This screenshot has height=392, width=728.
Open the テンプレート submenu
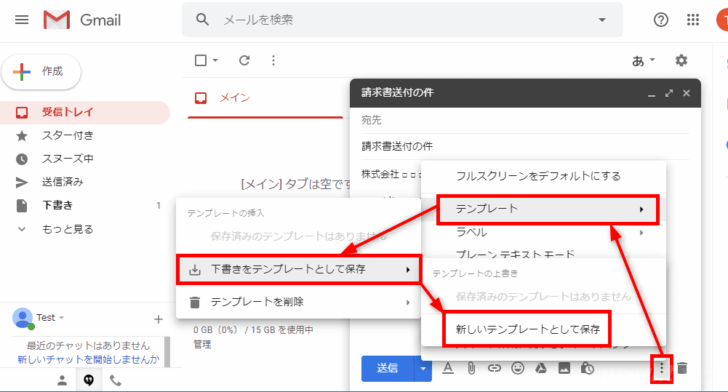tap(548, 209)
